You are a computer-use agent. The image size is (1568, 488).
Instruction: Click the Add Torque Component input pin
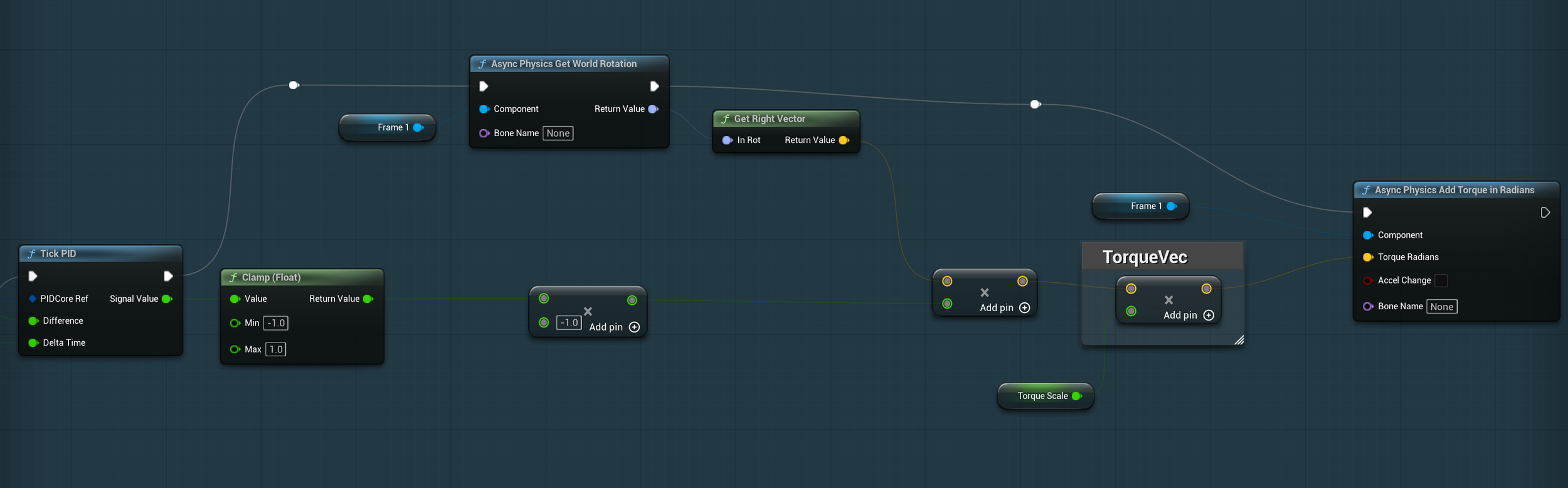(x=1368, y=235)
